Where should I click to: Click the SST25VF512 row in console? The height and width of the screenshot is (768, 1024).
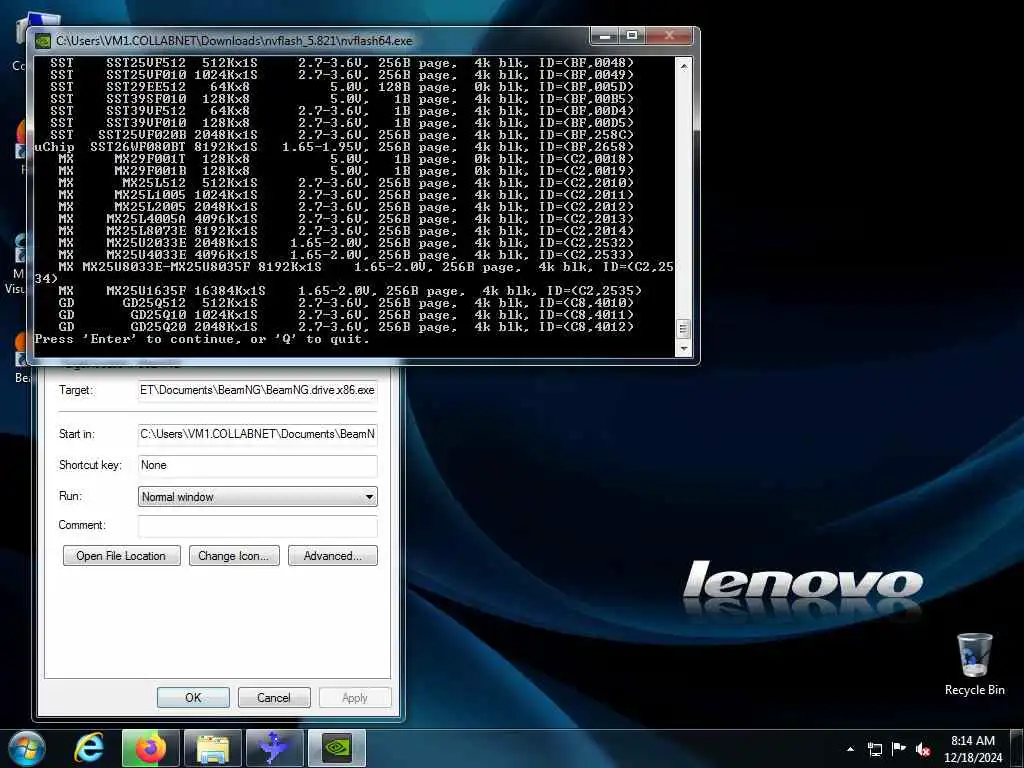click(342, 63)
